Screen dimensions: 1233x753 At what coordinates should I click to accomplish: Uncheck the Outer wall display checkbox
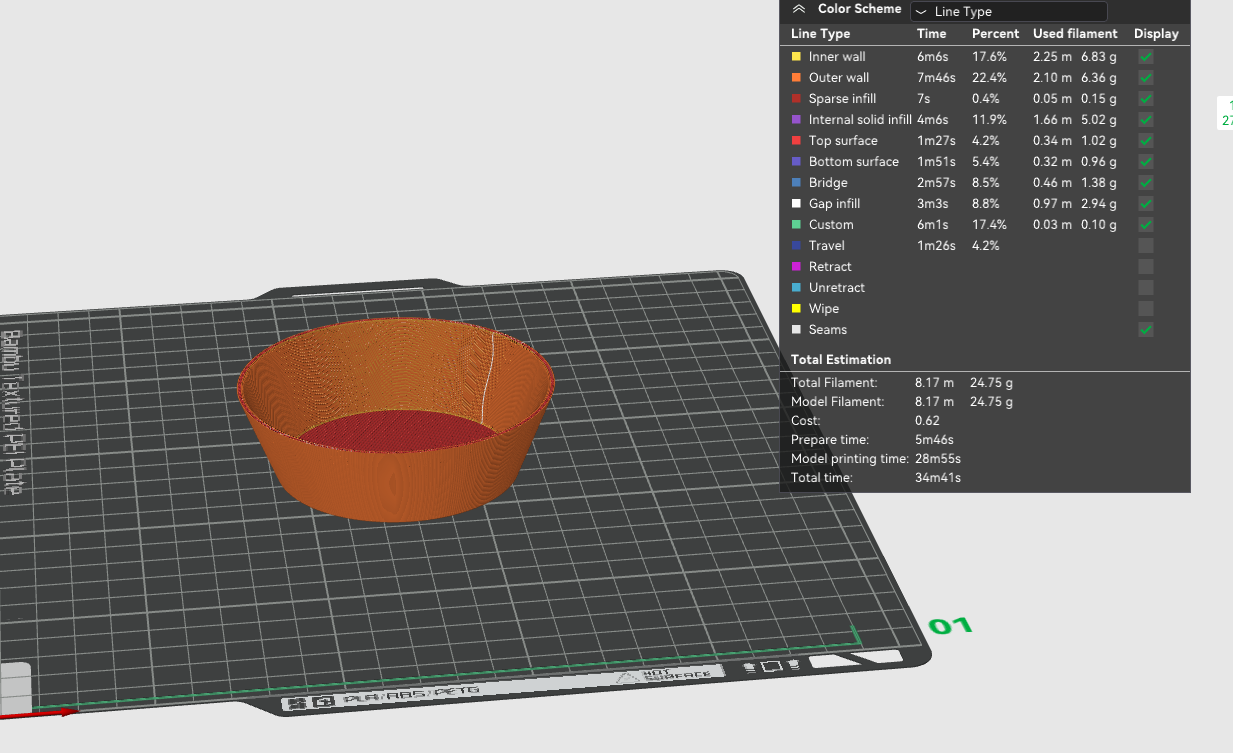1146,78
